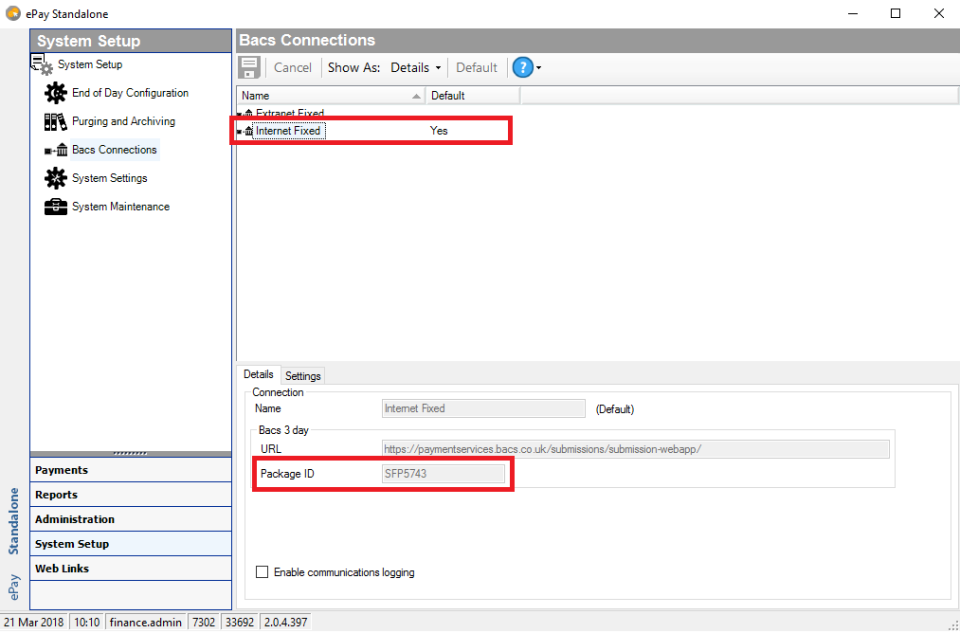Click the System Maintenance toolbox icon
960x633 pixels.
(56, 206)
